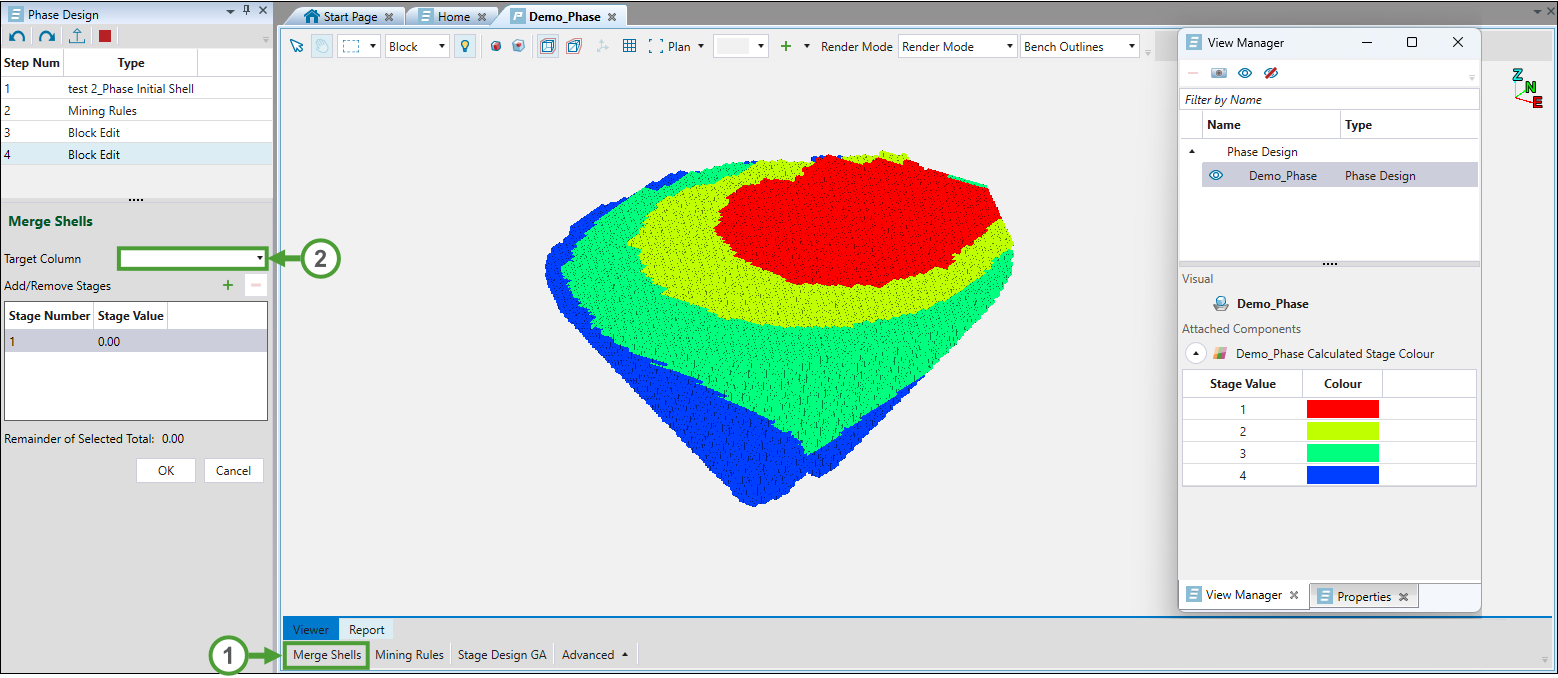Click the Filter by Name field
Image resolution: width=1558 pixels, height=678 pixels.
[x=1327, y=100]
